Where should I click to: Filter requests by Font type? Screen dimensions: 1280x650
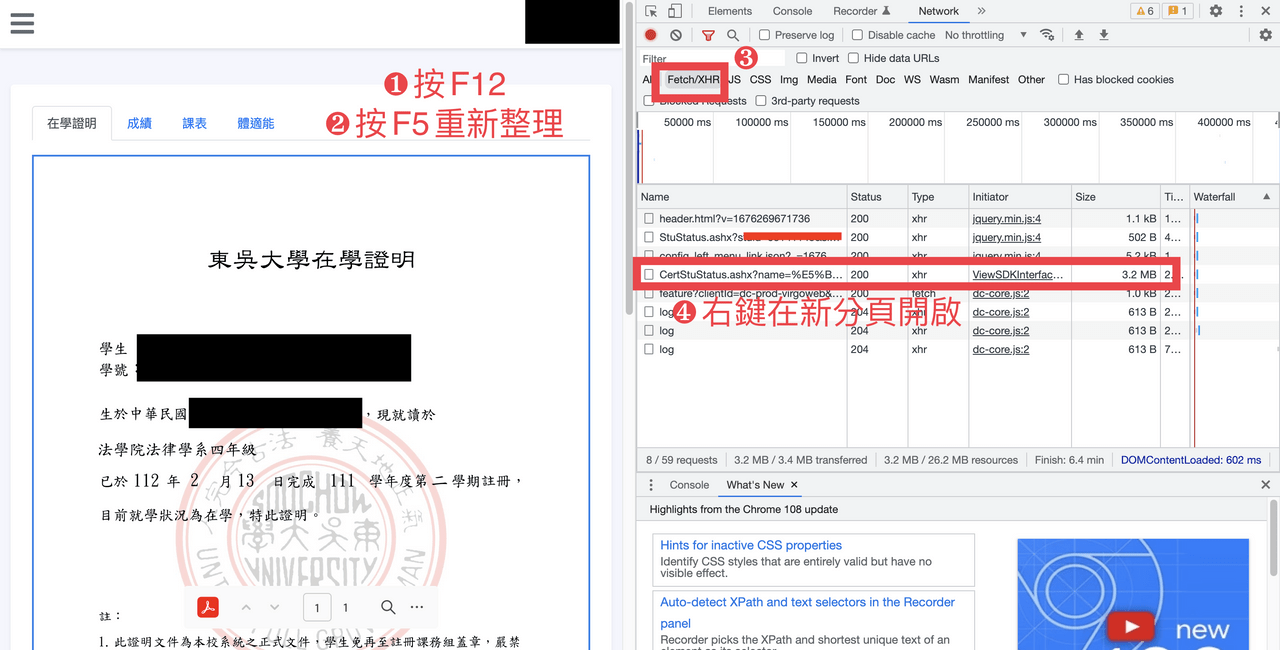point(856,79)
